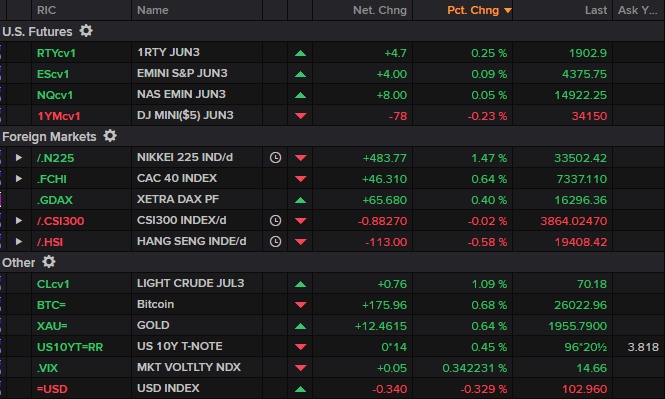665x399 pixels.
Task: Open the XAU= instrument link
Action: pos(52,326)
